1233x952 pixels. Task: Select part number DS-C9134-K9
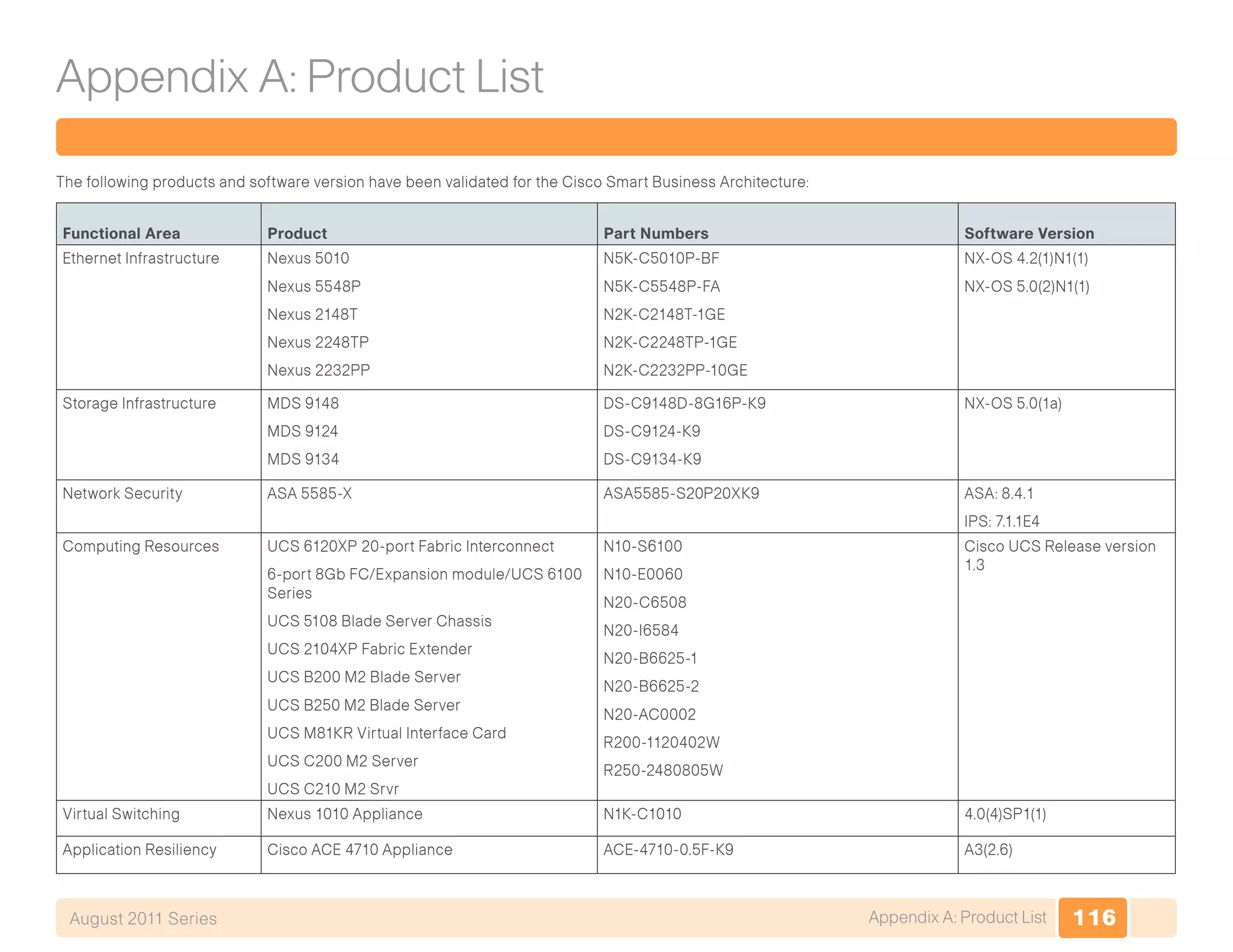tap(653, 459)
